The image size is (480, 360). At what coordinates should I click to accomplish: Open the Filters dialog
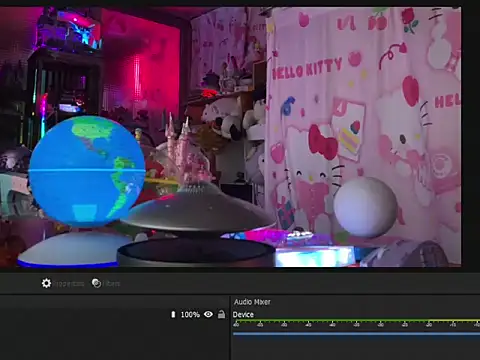[106, 283]
